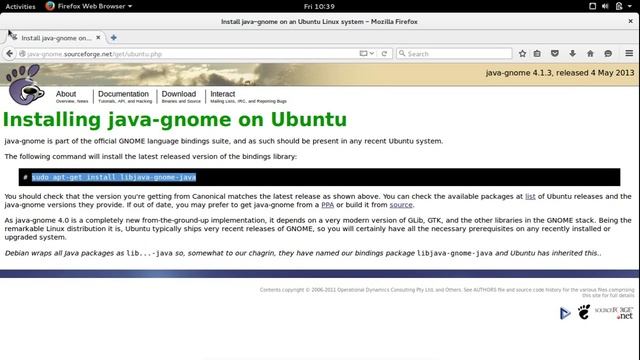Open the volume control in top bar
Viewport: 640px width, 360px height.
pyautogui.click(x=605, y=6)
